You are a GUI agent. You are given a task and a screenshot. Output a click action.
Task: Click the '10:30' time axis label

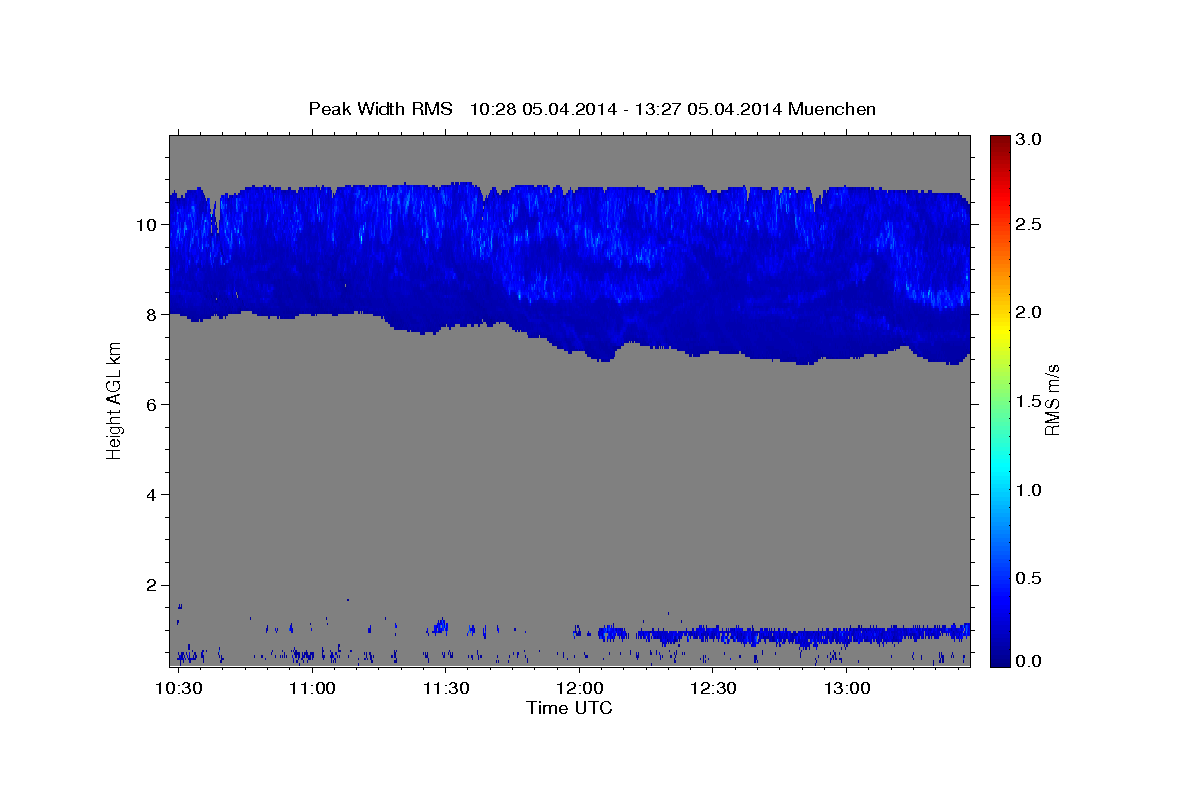(179, 689)
